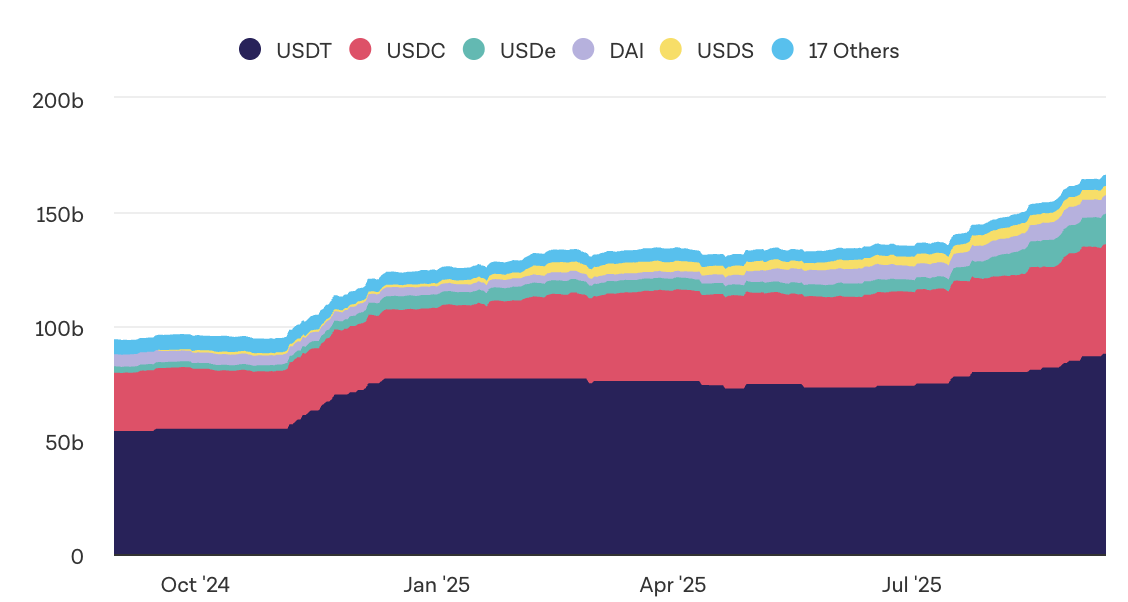Click the dark navy USDT legend dot
The image size is (1128, 602).
coord(250,50)
